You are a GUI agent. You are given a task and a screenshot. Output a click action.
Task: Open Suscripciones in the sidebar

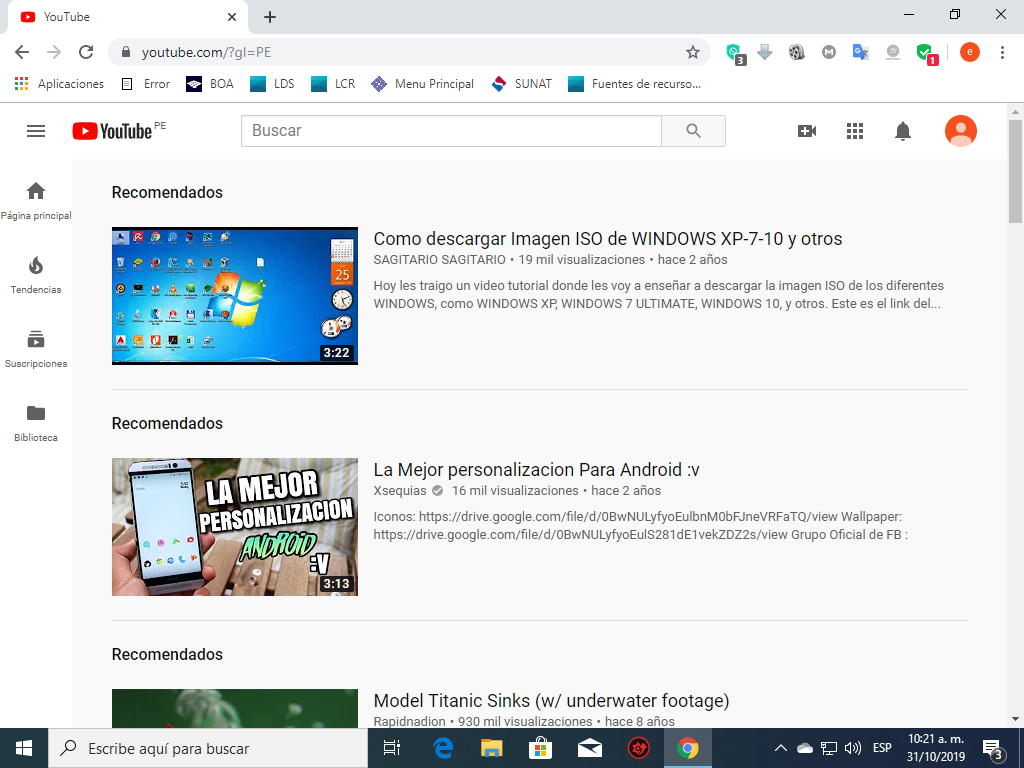tap(36, 349)
